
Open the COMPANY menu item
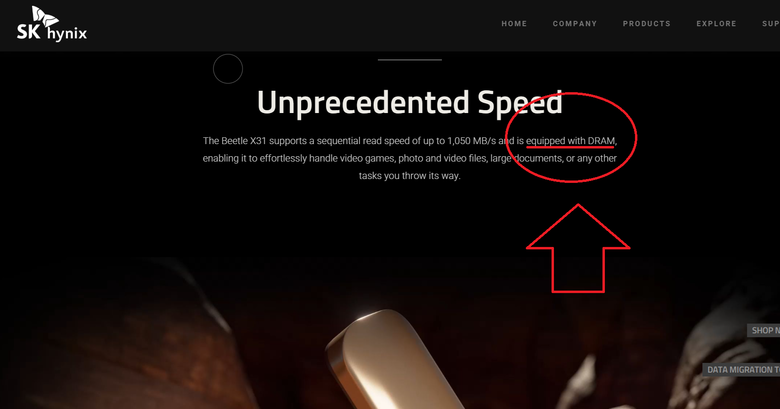click(575, 23)
